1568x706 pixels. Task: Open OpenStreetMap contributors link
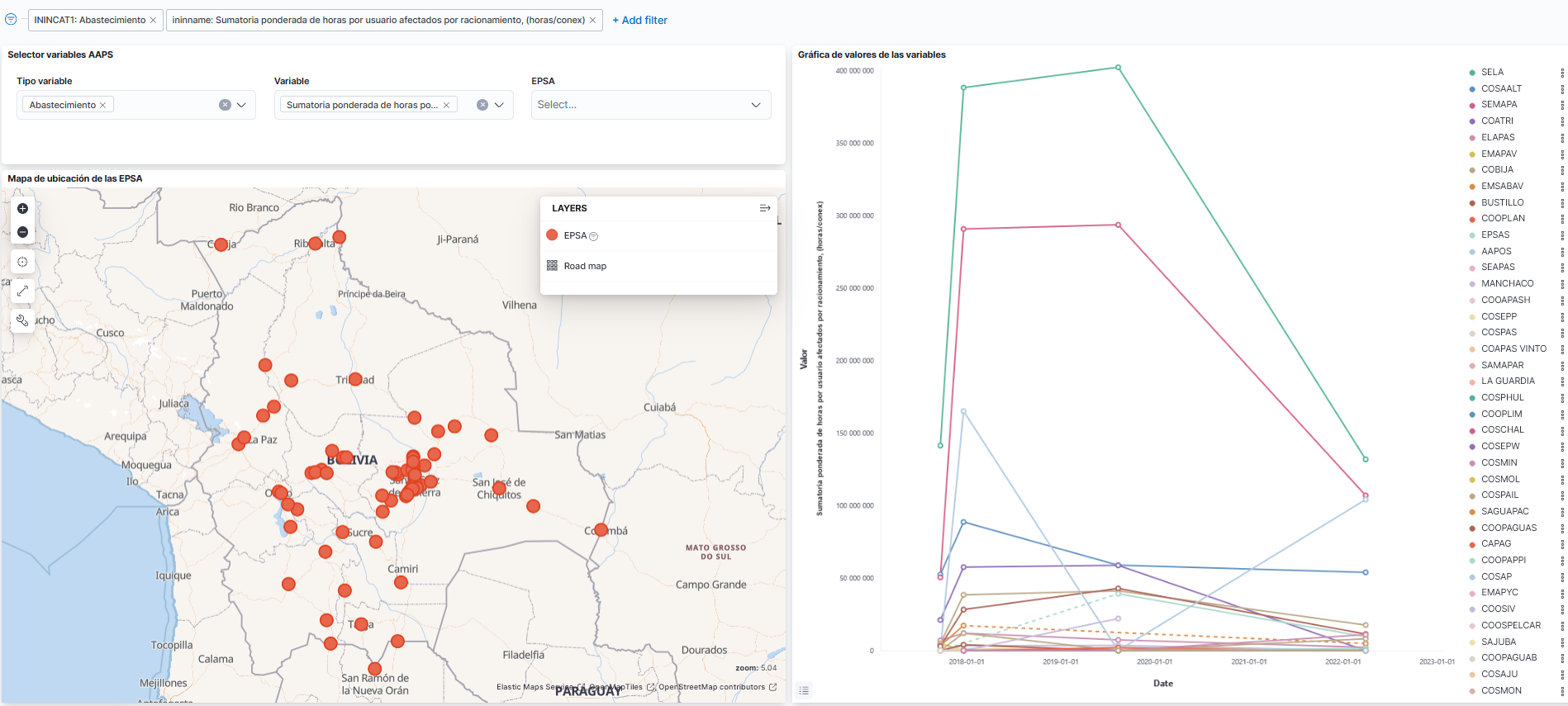point(711,687)
